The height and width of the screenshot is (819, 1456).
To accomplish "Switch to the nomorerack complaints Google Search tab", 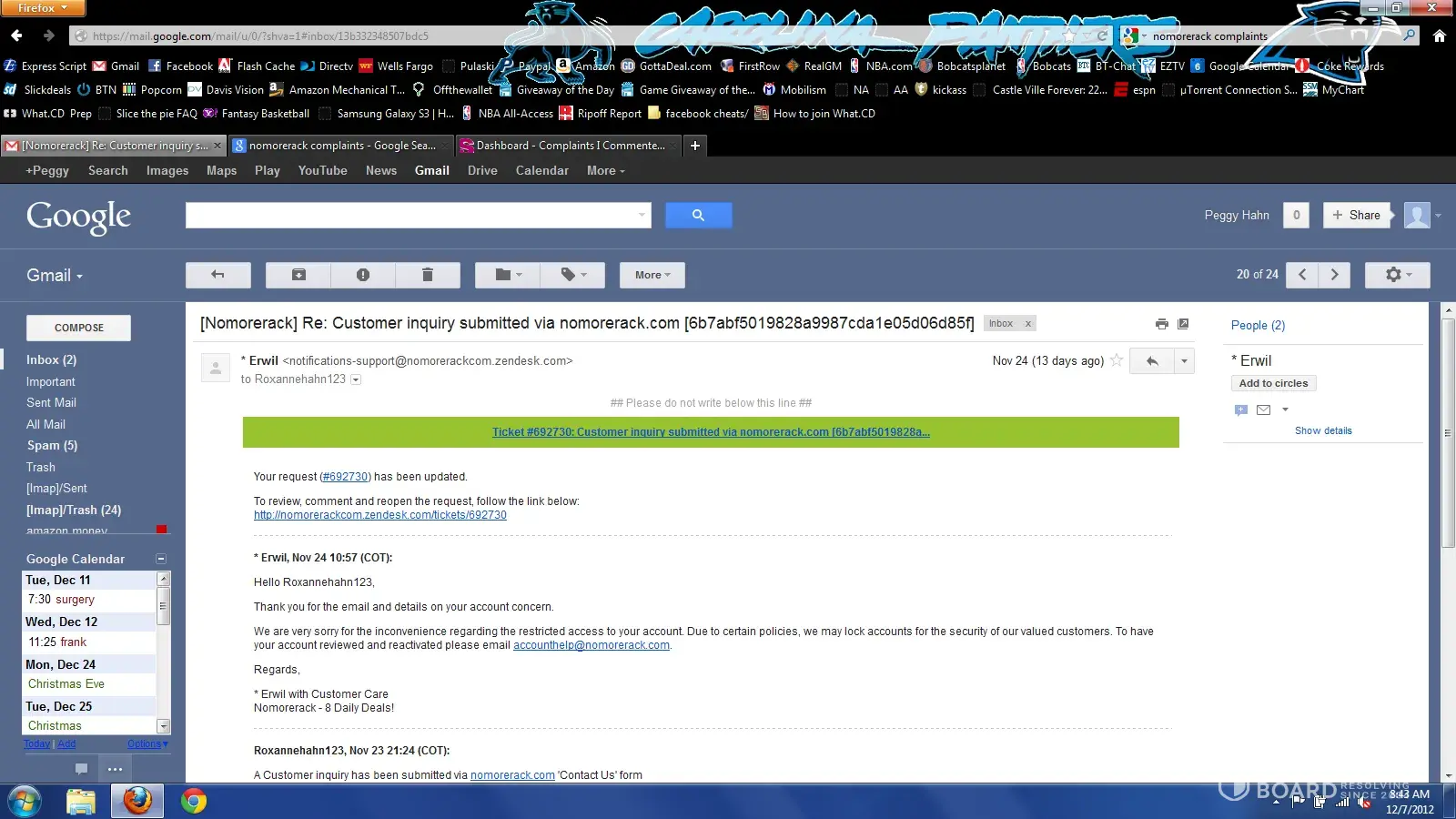I will pos(341,146).
